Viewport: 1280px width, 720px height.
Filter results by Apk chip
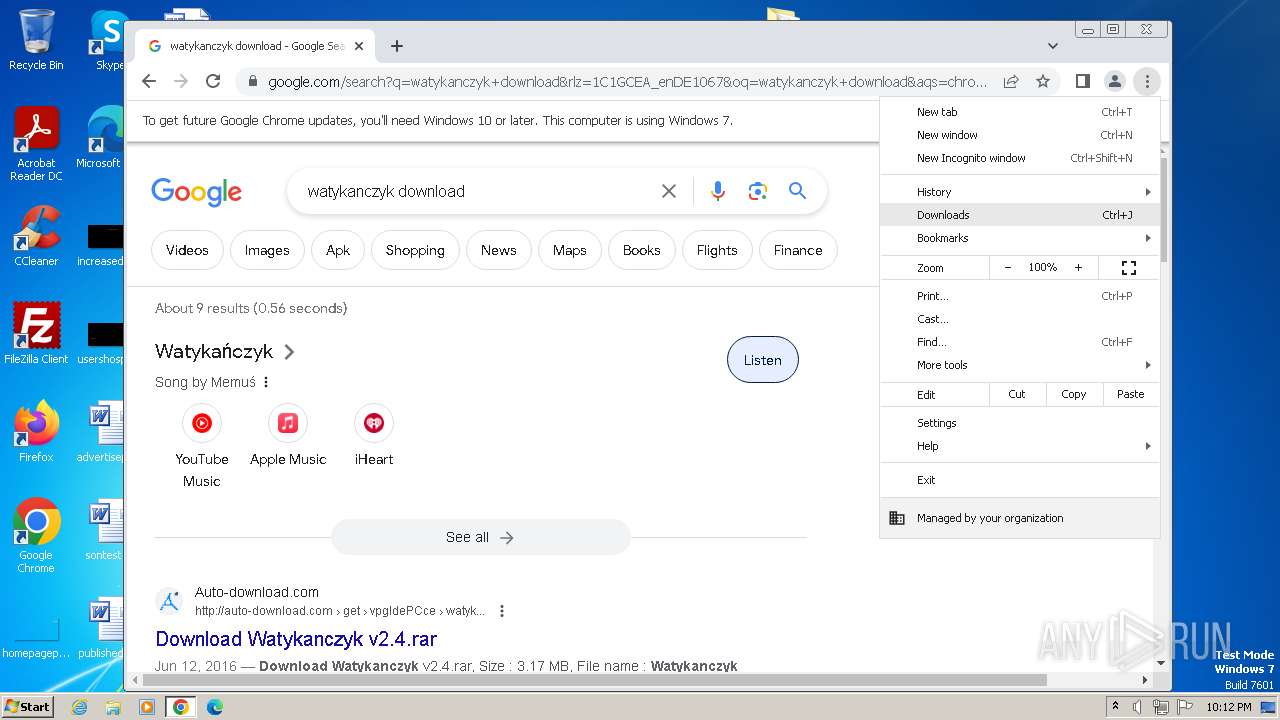click(338, 250)
